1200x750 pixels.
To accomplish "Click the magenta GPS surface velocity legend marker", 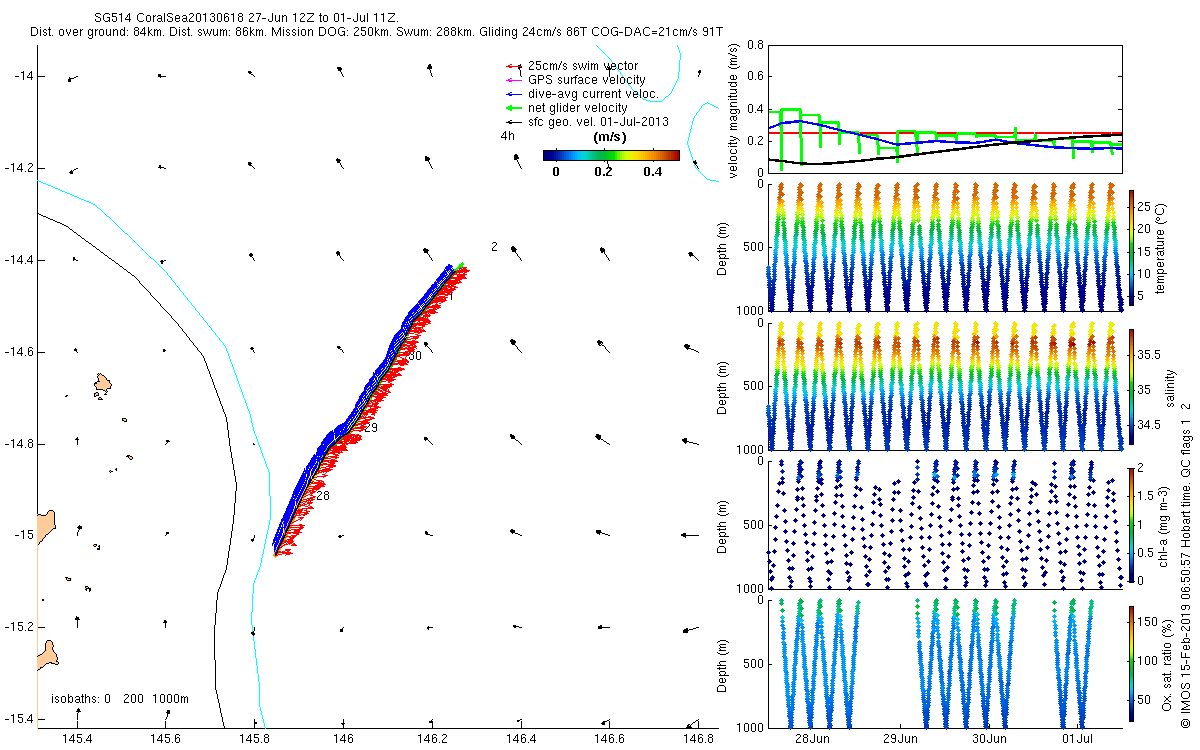I will point(514,80).
